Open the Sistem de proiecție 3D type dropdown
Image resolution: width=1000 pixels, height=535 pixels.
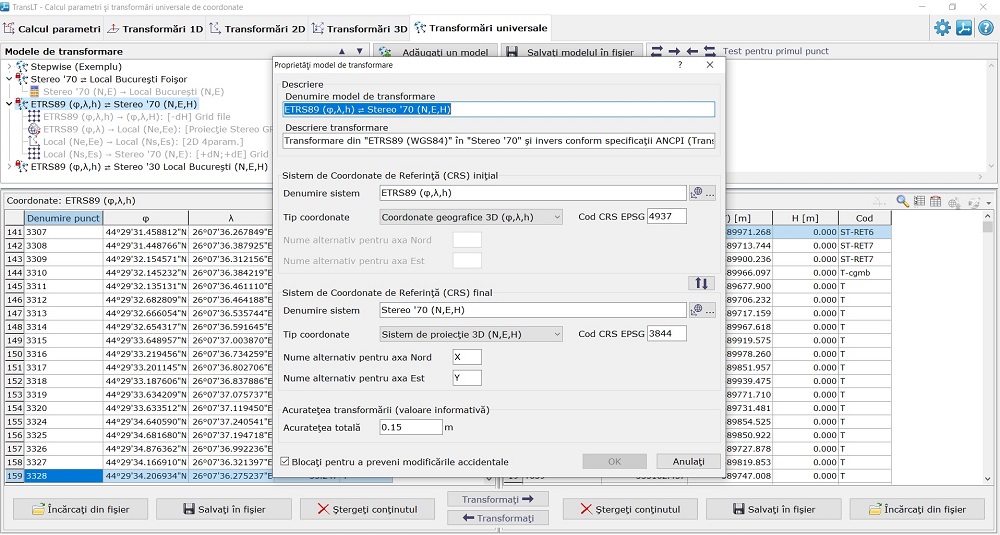tap(471, 334)
